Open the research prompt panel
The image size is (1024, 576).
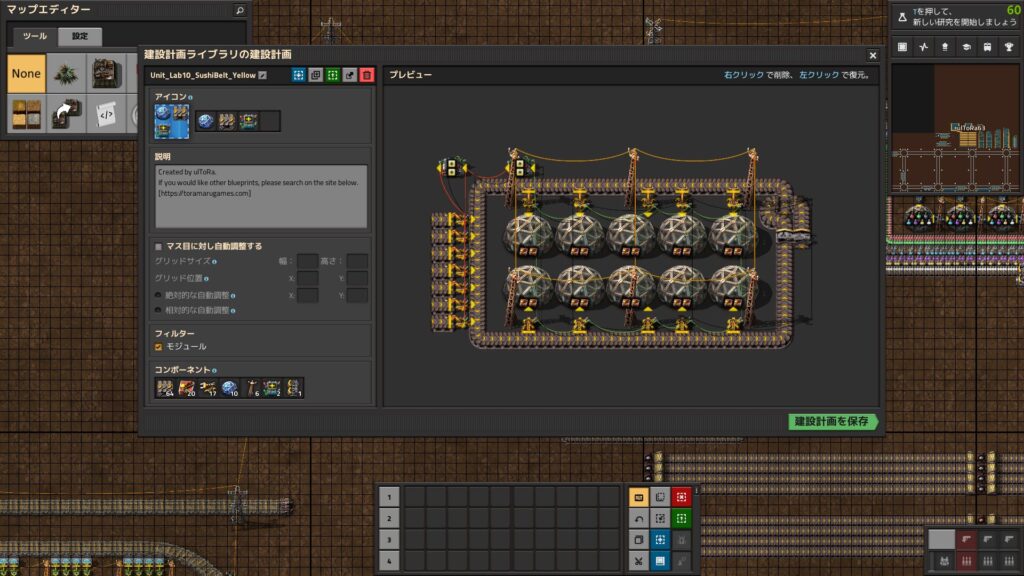tap(956, 17)
